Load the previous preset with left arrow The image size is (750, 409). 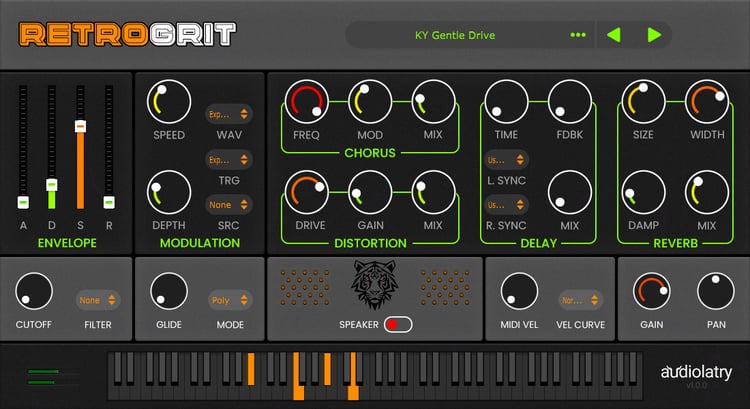click(x=614, y=35)
